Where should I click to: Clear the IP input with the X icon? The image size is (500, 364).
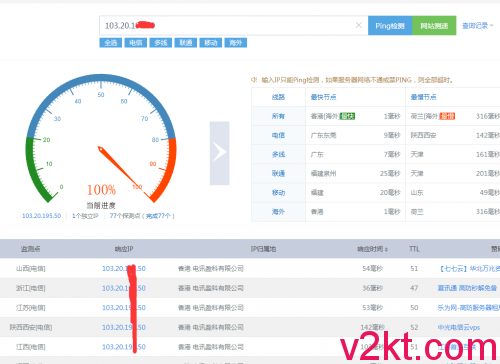(359, 25)
